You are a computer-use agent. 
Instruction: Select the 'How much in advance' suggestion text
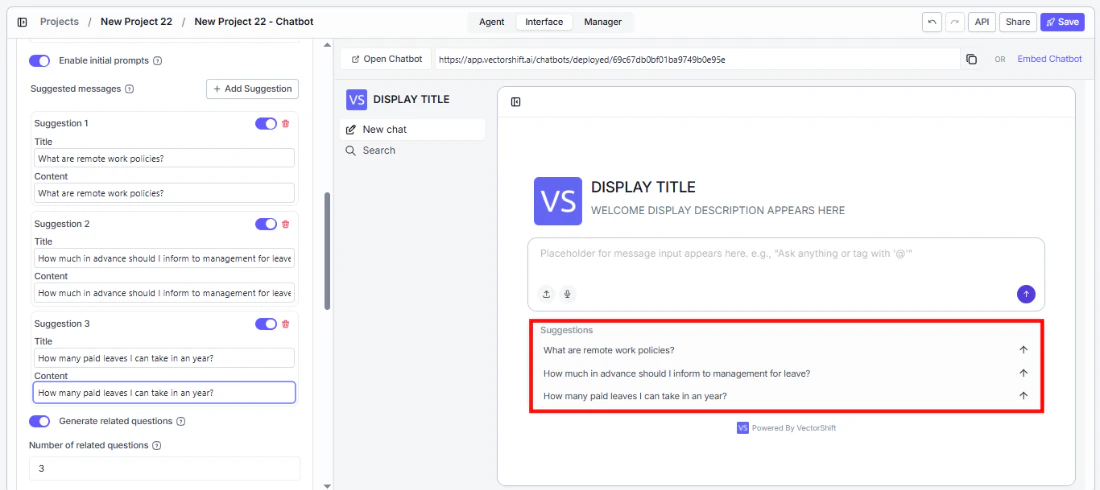click(x=677, y=373)
